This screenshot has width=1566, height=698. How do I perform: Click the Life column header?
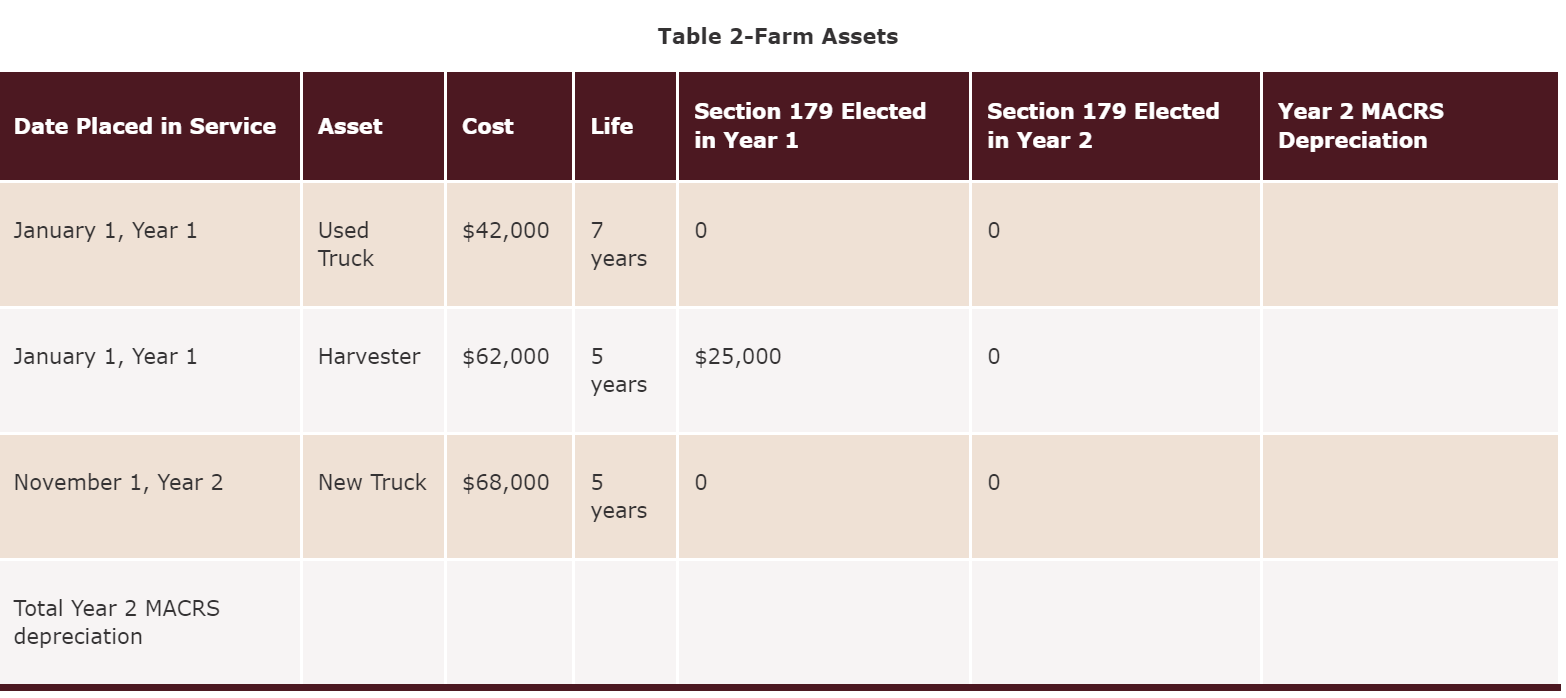coord(611,126)
